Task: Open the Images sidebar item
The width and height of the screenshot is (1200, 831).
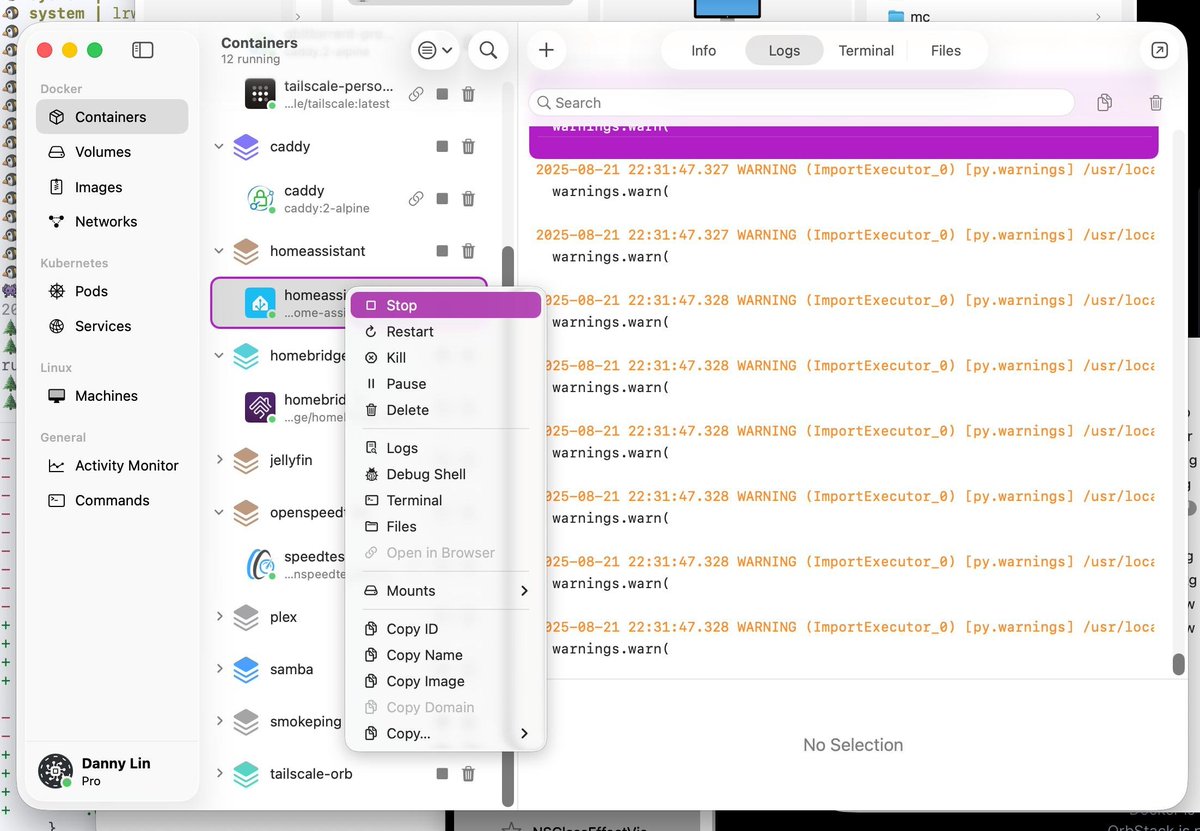Action: pyautogui.click(x=112, y=187)
